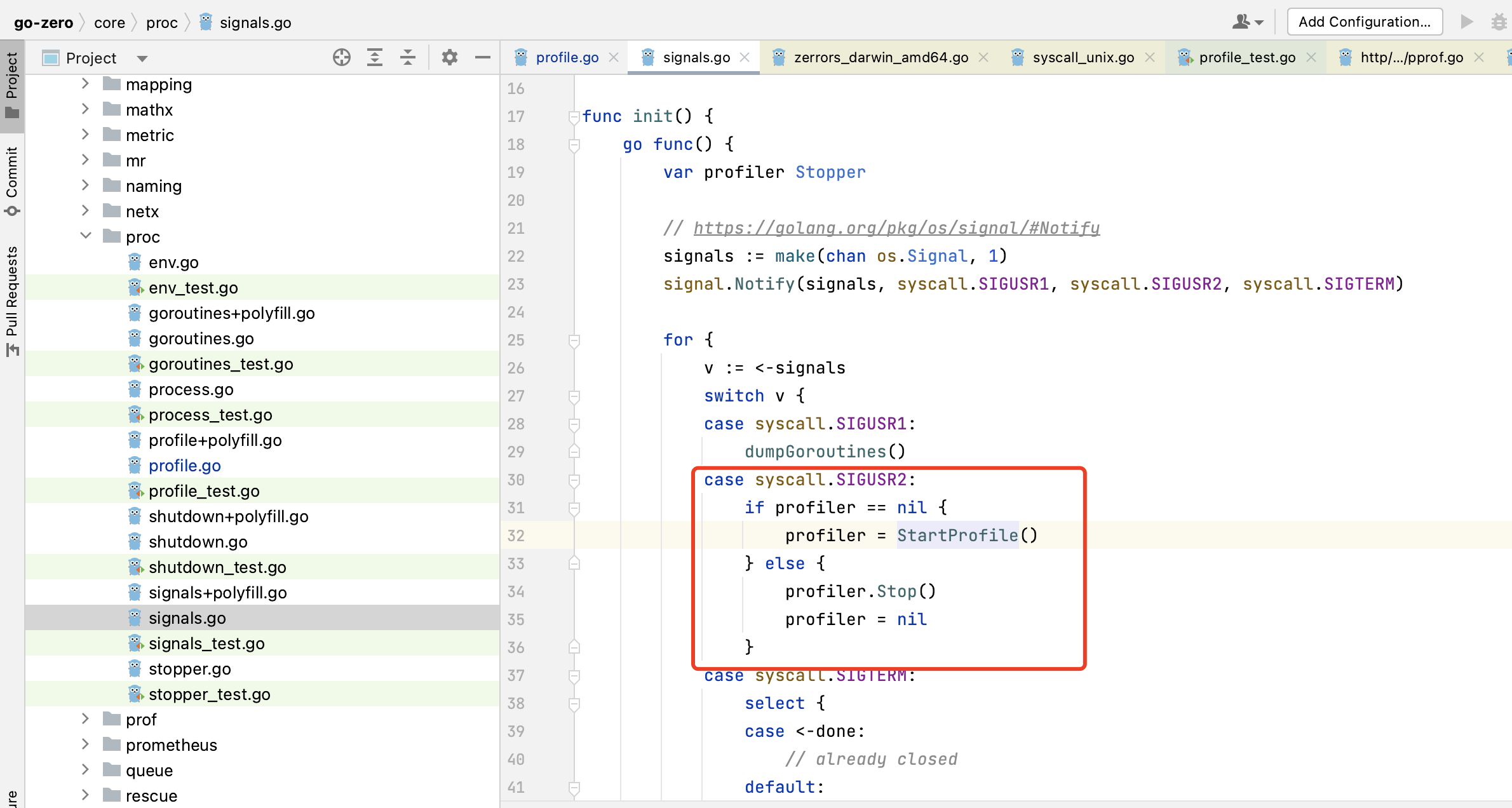Expand the naming folder

coord(85,185)
